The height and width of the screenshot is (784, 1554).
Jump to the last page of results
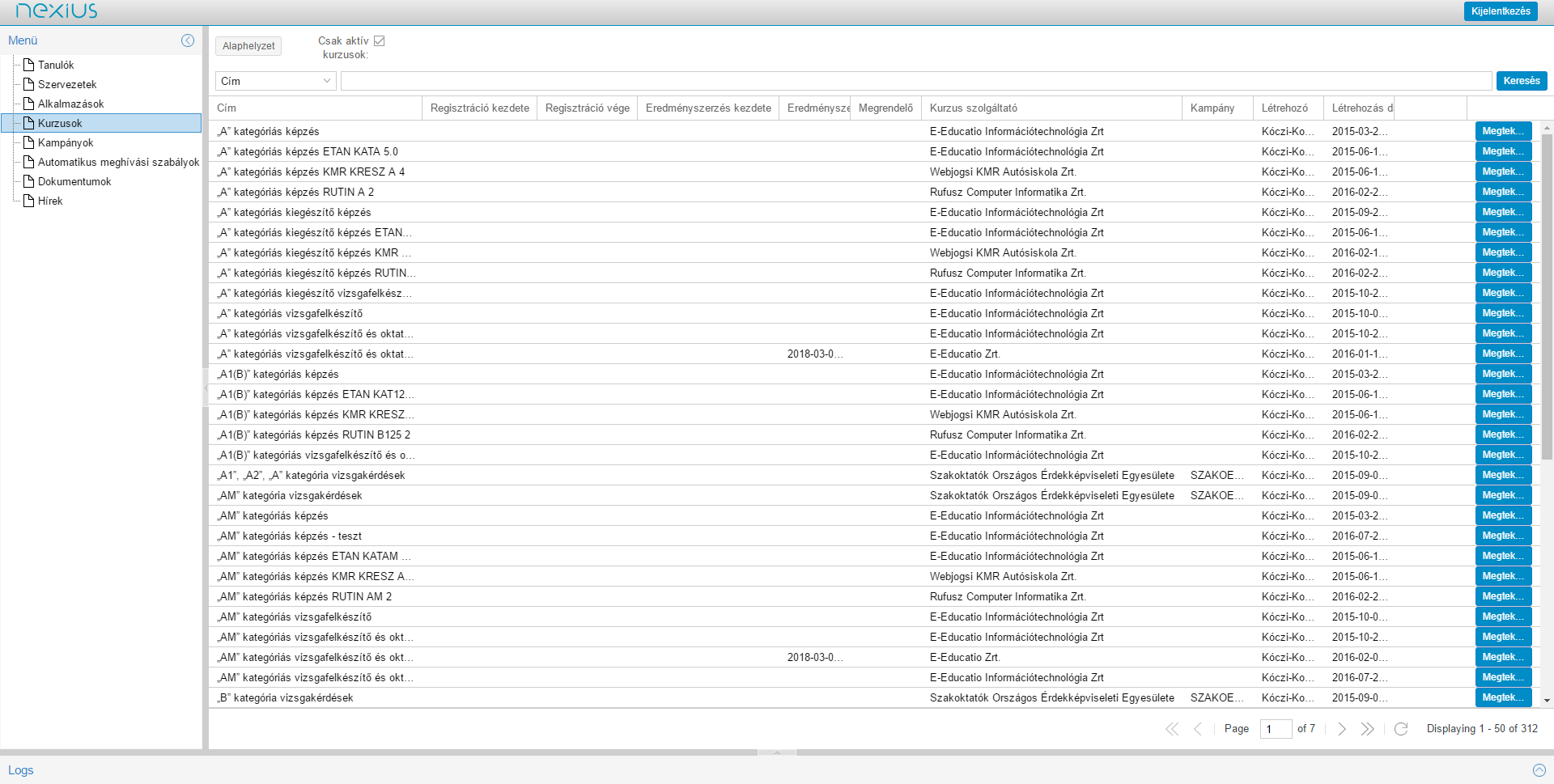(1367, 729)
